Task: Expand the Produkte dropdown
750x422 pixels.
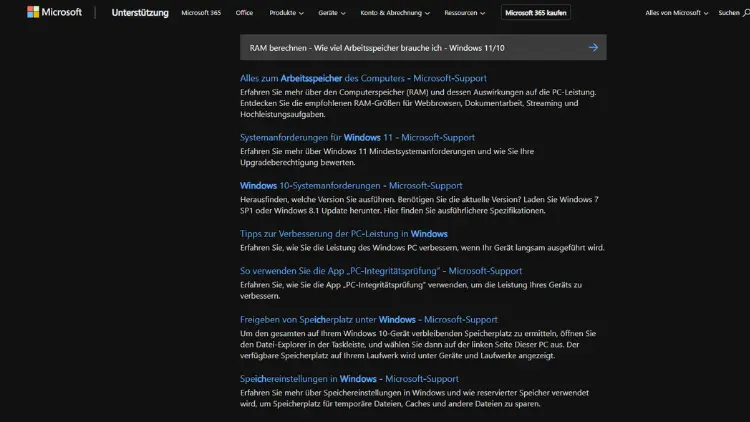Action: point(286,13)
